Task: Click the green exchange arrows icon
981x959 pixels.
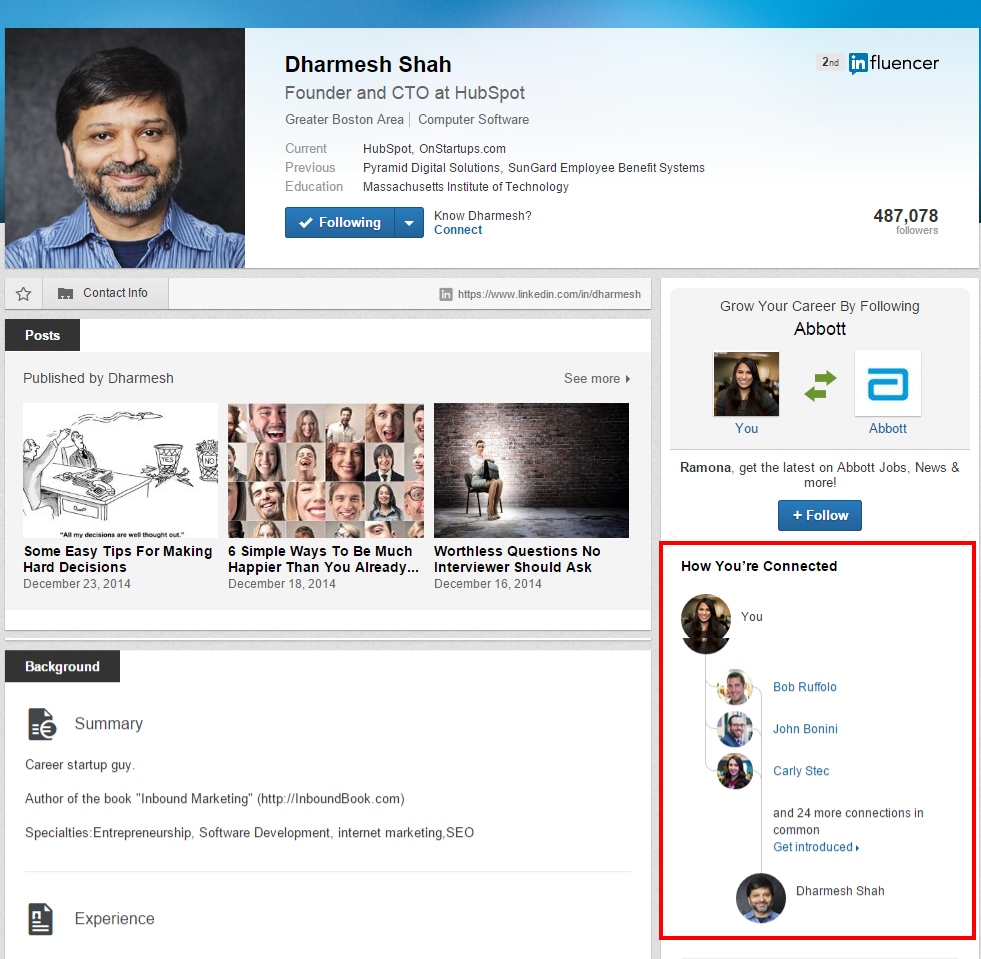Action: tap(820, 386)
